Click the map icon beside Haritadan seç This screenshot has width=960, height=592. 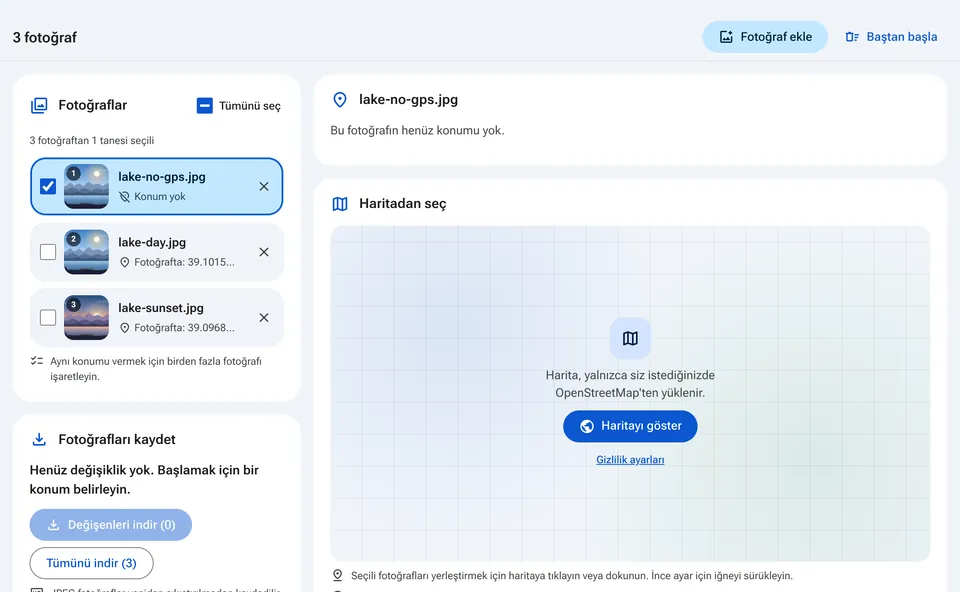pyautogui.click(x=340, y=204)
